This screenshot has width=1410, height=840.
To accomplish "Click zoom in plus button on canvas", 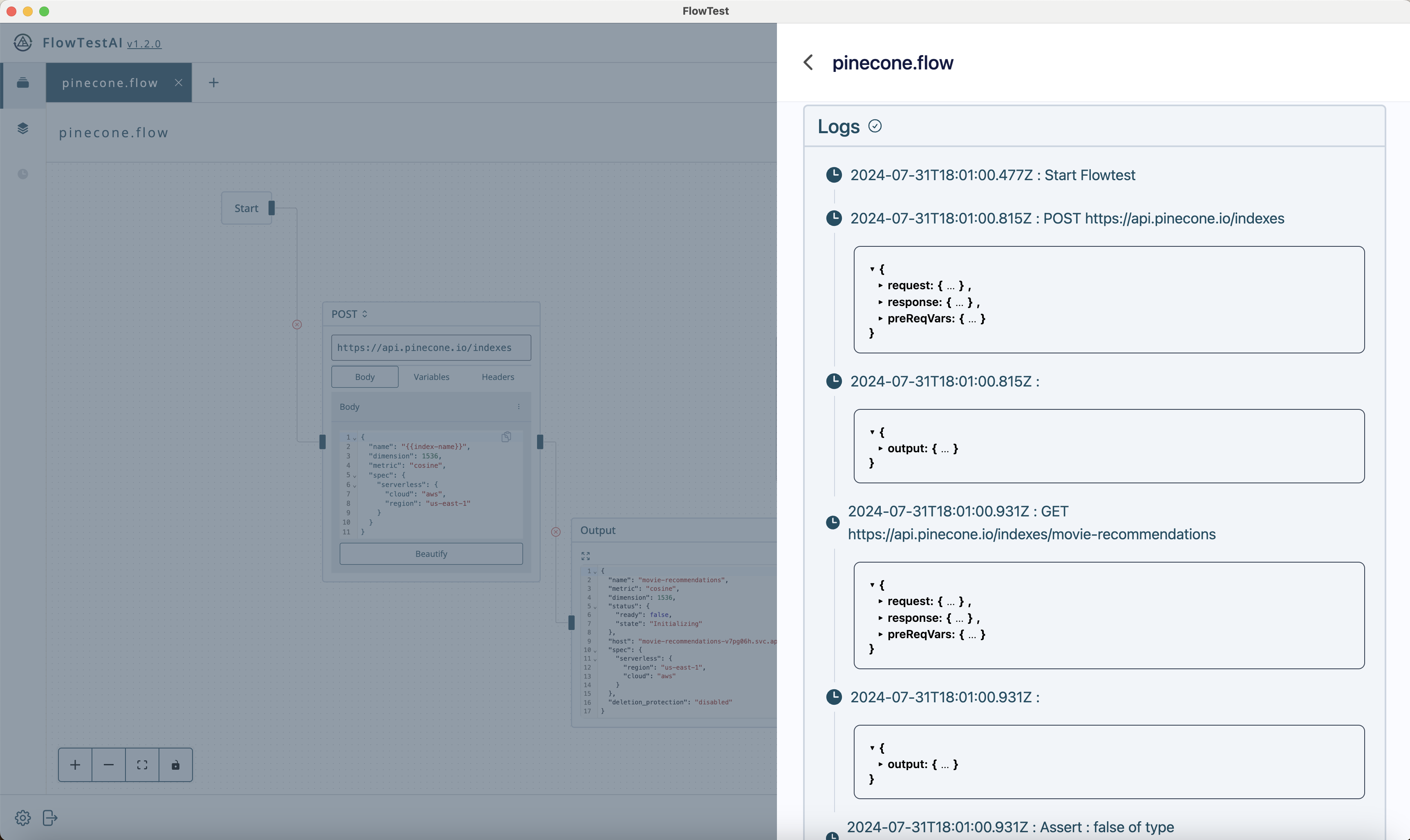I will coord(75,765).
